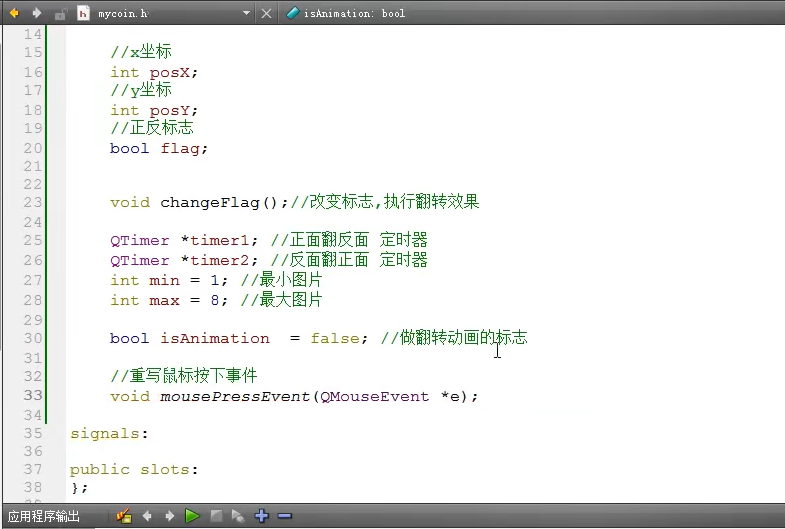Click the //改变标志,执行翻转效果 comment
This screenshot has height=529, width=785.
(x=384, y=202)
